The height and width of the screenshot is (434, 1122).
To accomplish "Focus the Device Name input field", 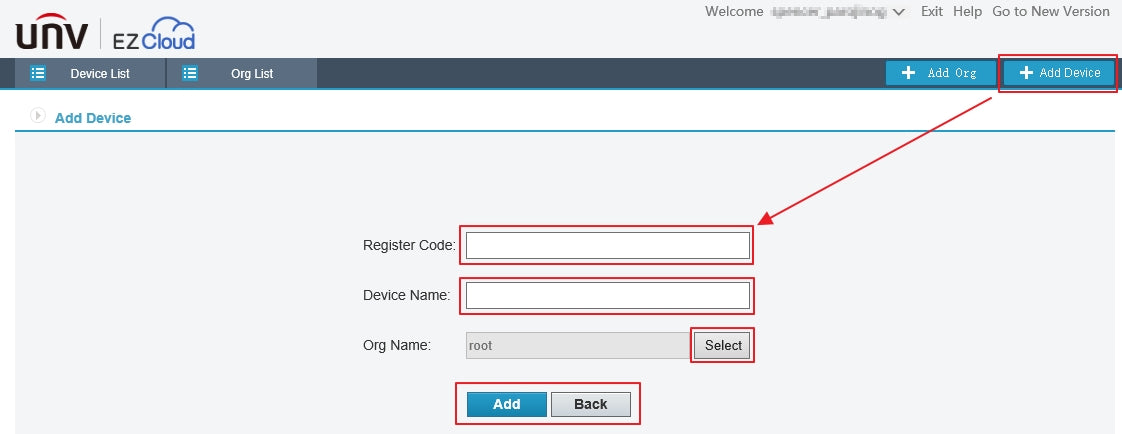I will pyautogui.click(x=607, y=295).
